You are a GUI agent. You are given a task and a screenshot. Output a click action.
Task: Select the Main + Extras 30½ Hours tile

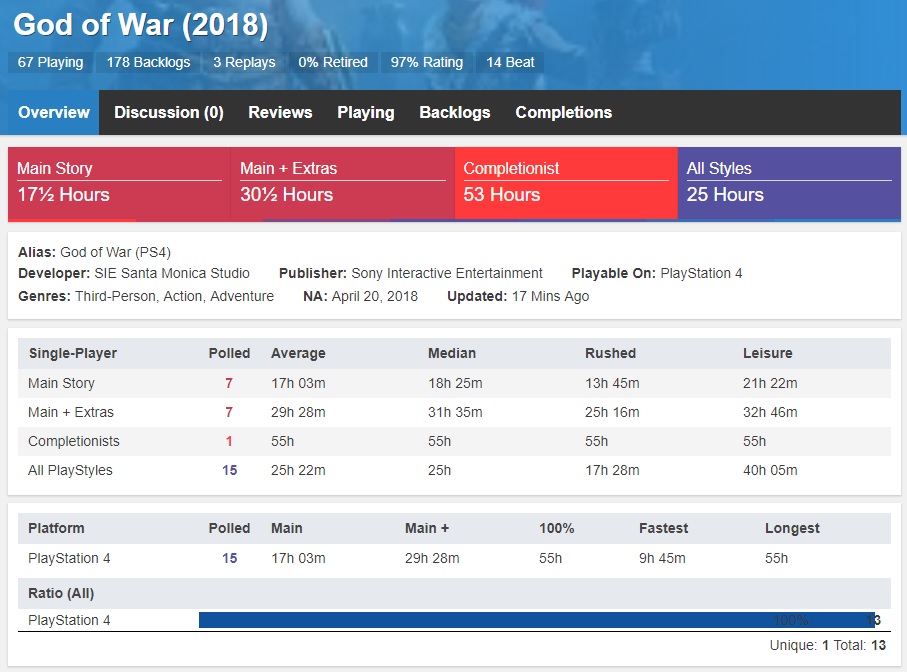(343, 184)
